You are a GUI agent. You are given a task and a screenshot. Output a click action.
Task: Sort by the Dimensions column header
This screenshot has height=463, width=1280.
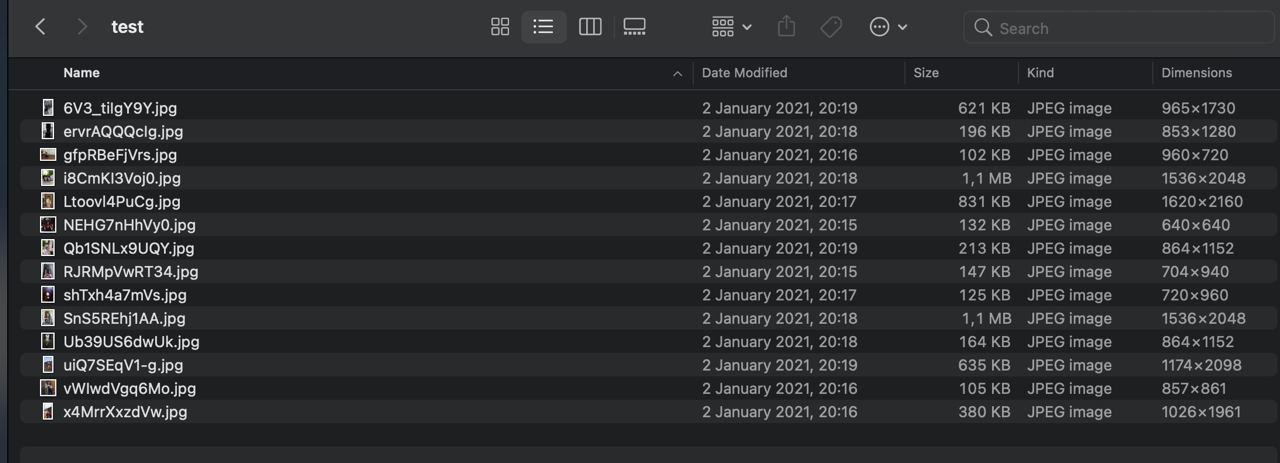tap(1196, 73)
